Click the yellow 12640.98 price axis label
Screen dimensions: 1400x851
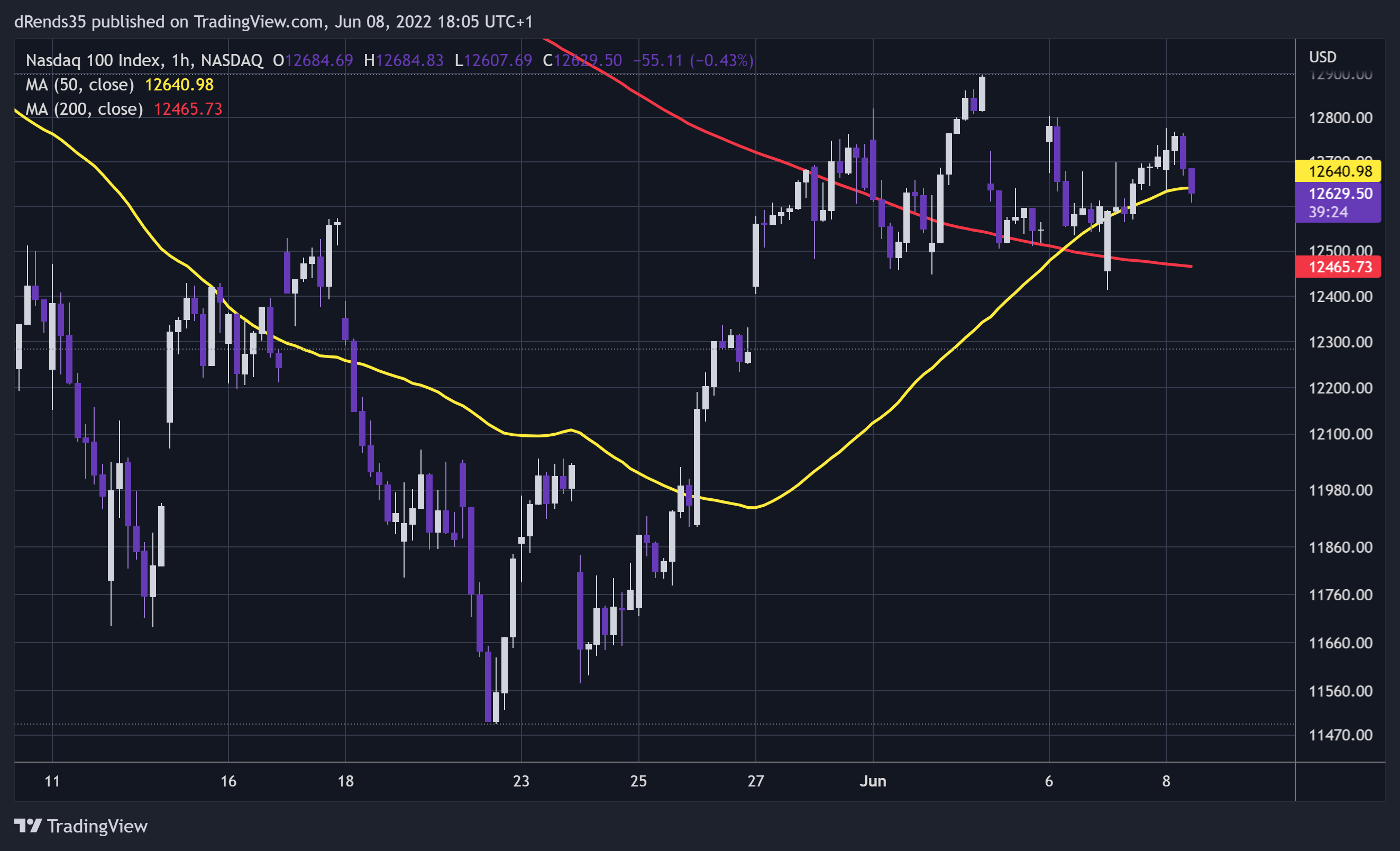pos(1338,171)
